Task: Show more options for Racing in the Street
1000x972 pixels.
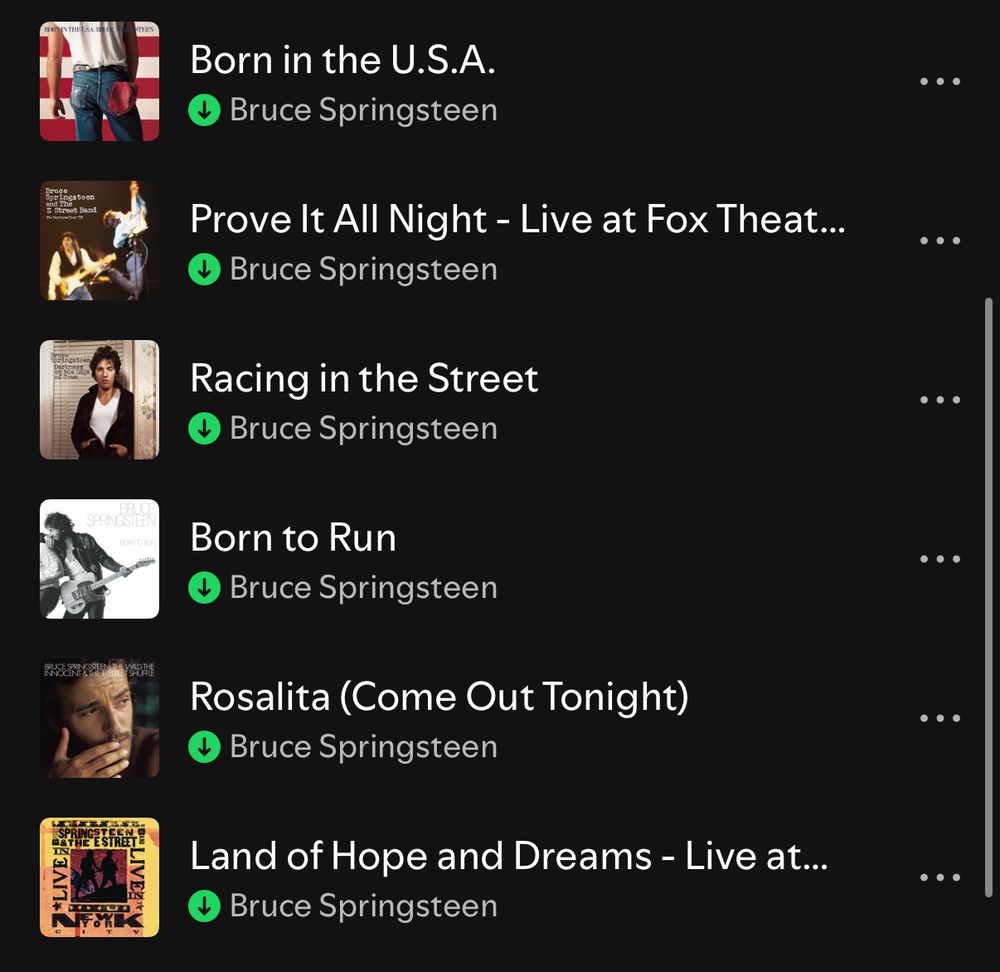Action: click(940, 400)
